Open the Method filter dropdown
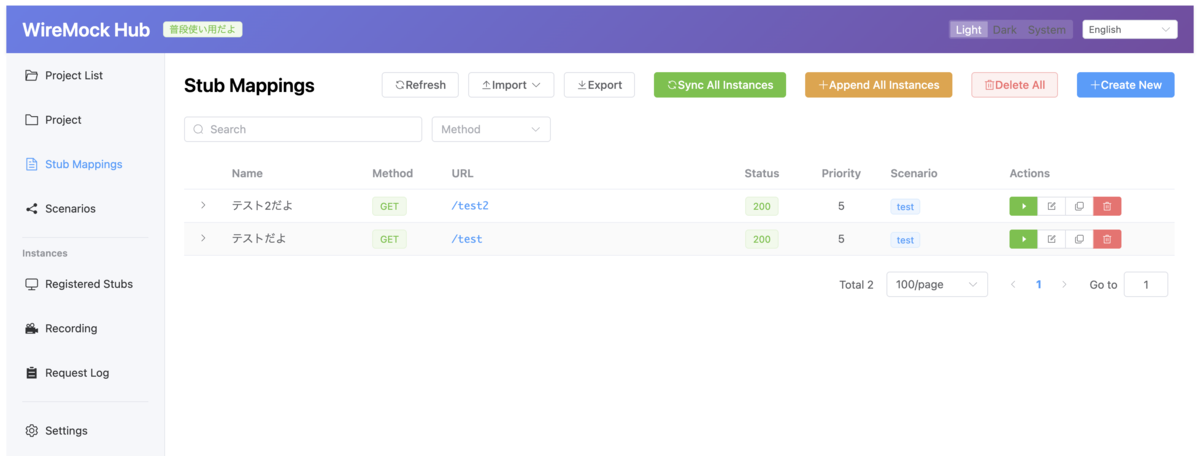Image resolution: width=1200 pixels, height=456 pixels. point(491,129)
